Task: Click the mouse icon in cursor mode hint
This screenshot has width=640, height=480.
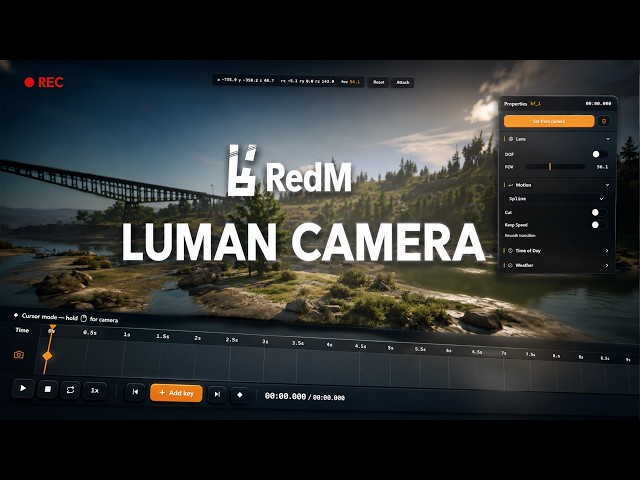Action: pos(84,318)
